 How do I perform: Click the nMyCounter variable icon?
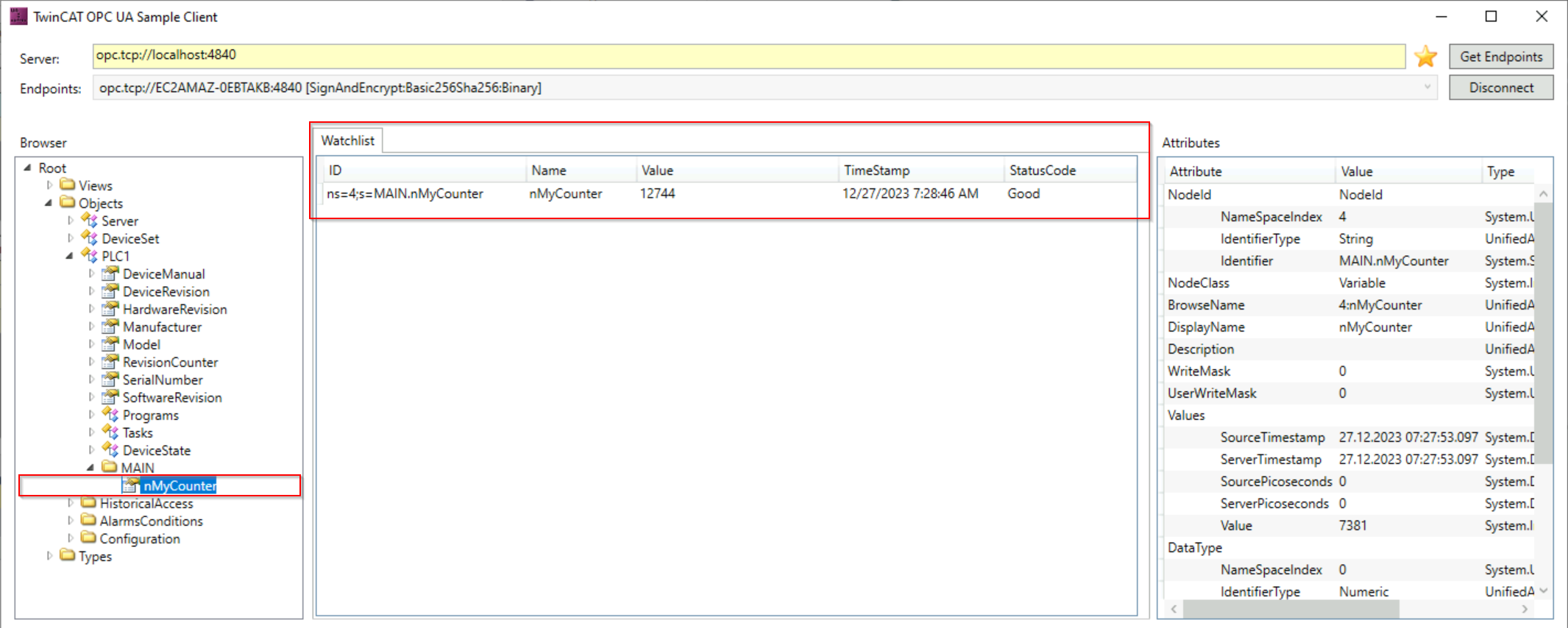[130, 485]
